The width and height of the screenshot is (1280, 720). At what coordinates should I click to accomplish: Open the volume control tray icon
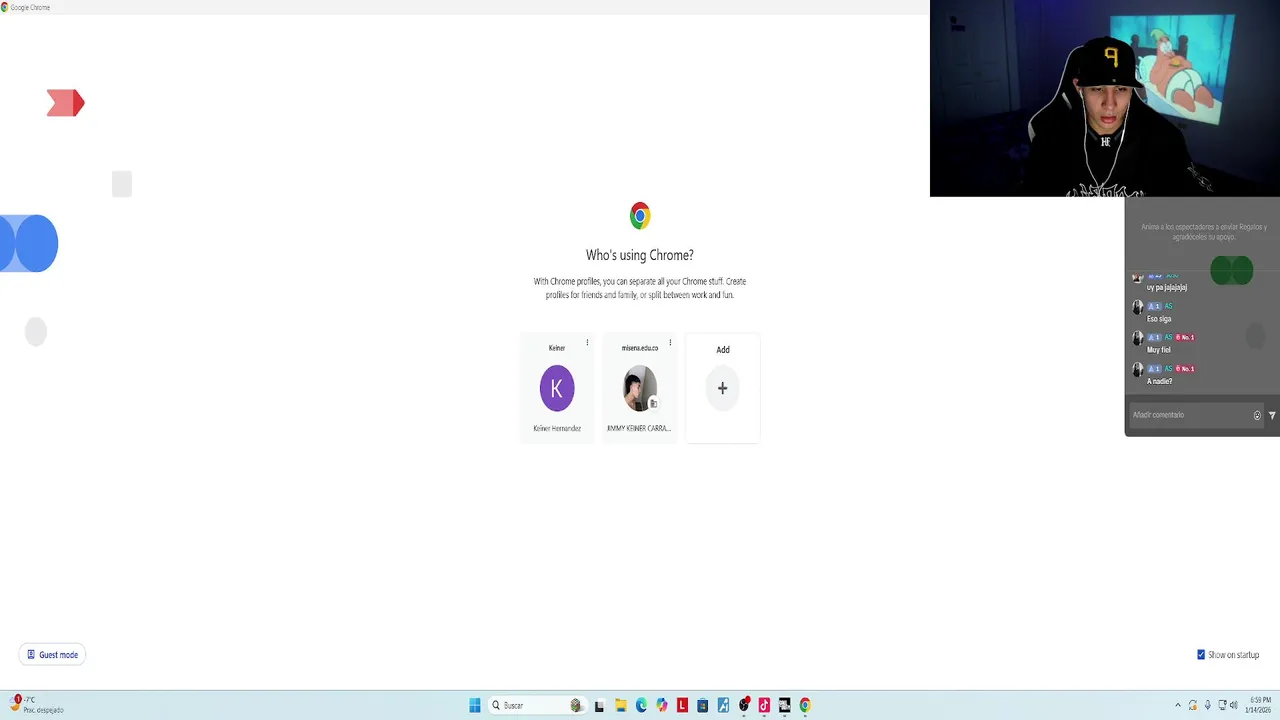1234,705
